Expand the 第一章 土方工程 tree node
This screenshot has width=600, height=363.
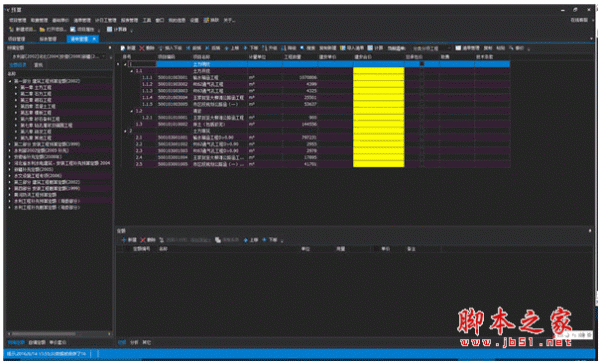click(x=16, y=87)
